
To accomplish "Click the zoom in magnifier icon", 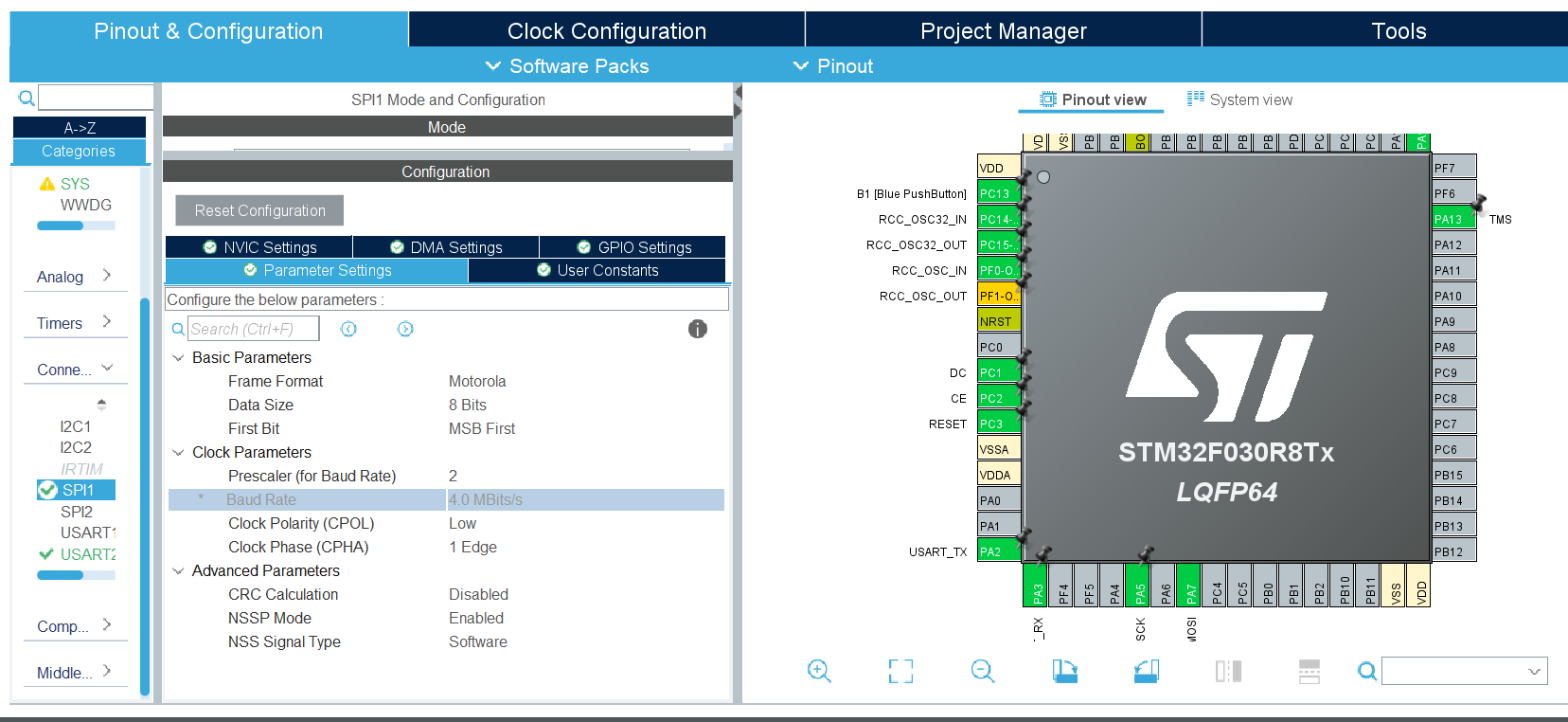I will click(x=819, y=672).
